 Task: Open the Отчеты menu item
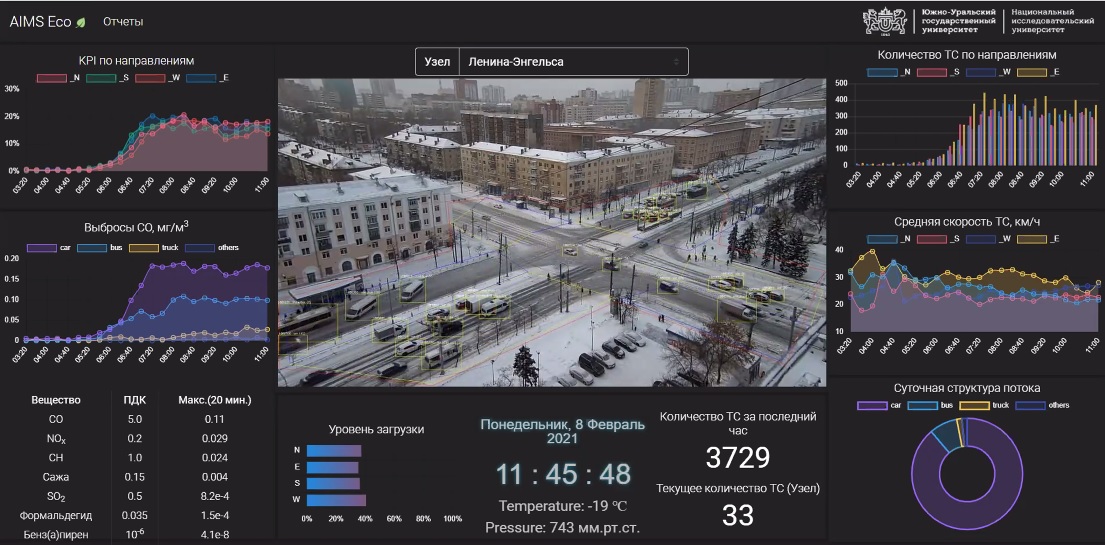(x=123, y=22)
